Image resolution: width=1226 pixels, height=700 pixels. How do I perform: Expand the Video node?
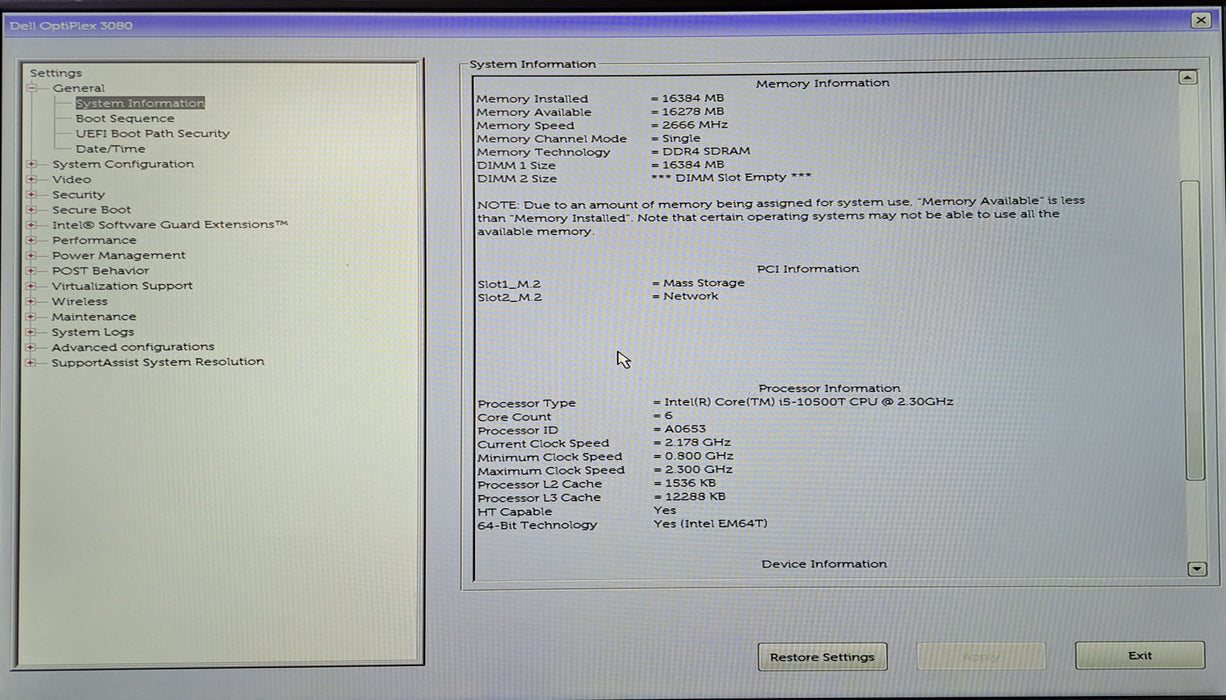33,179
